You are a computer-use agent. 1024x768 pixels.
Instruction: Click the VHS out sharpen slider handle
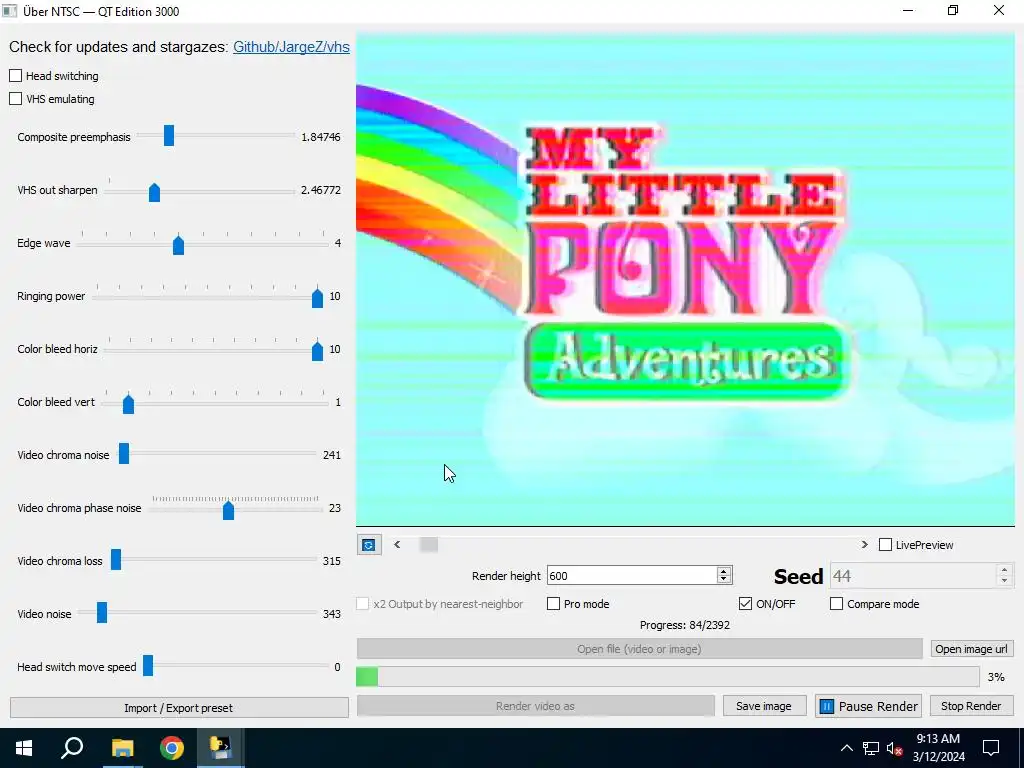(154, 193)
